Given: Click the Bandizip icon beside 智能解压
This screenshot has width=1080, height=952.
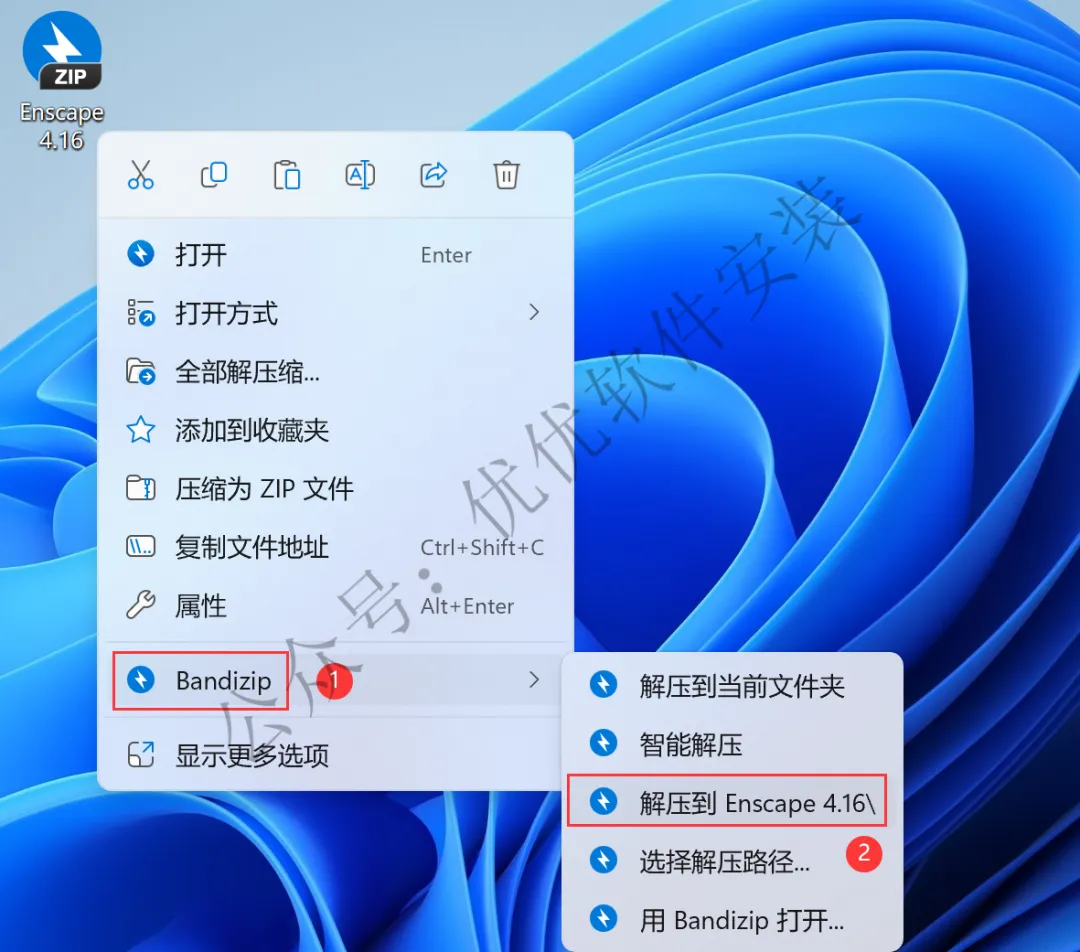Looking at the screenshot, I should (603, 743).
